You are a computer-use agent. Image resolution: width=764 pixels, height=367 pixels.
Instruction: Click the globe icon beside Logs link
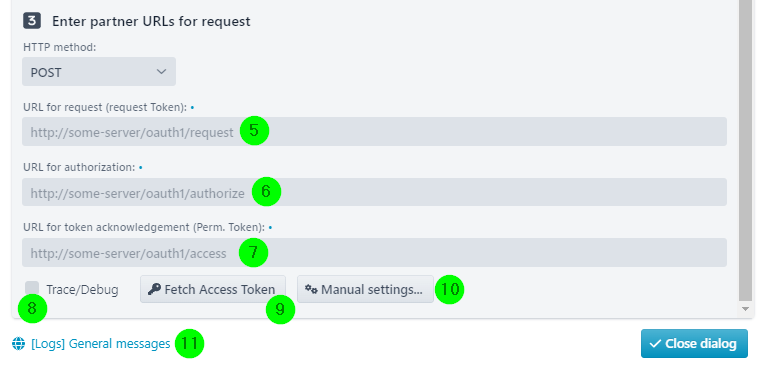[x=18, y=344]
